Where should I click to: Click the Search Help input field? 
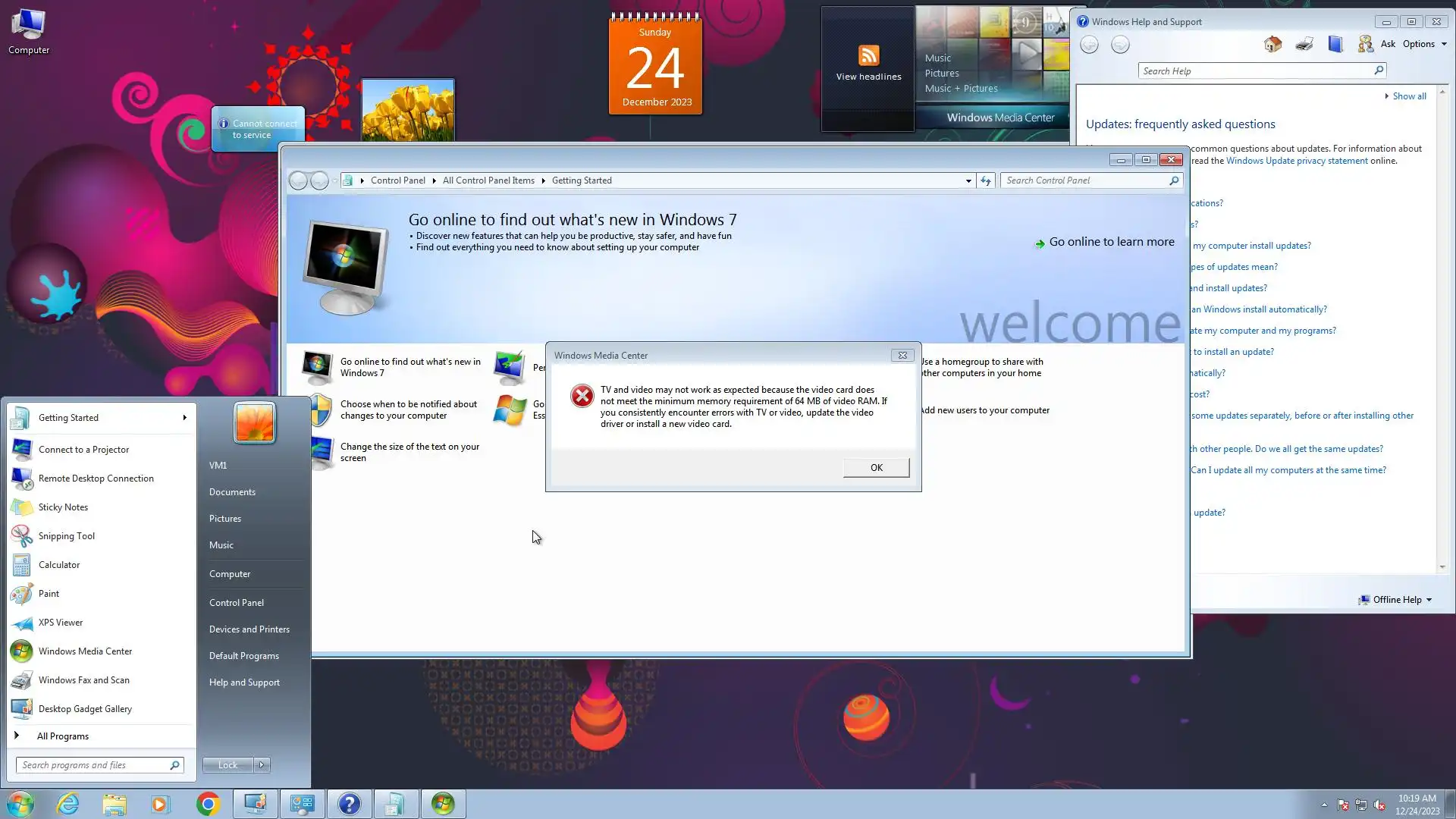click(x=1255, y=71)
